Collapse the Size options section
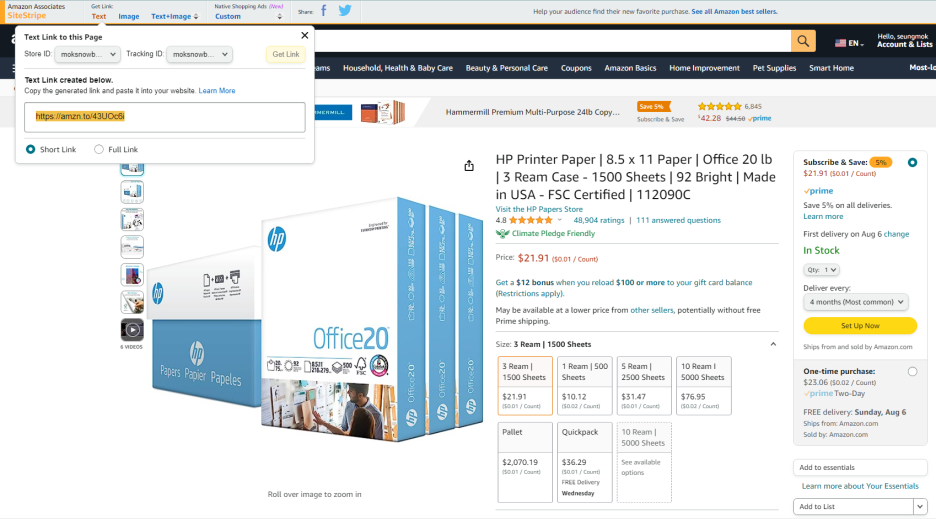This screenshot has width=936, height=519. click(773, 345)
